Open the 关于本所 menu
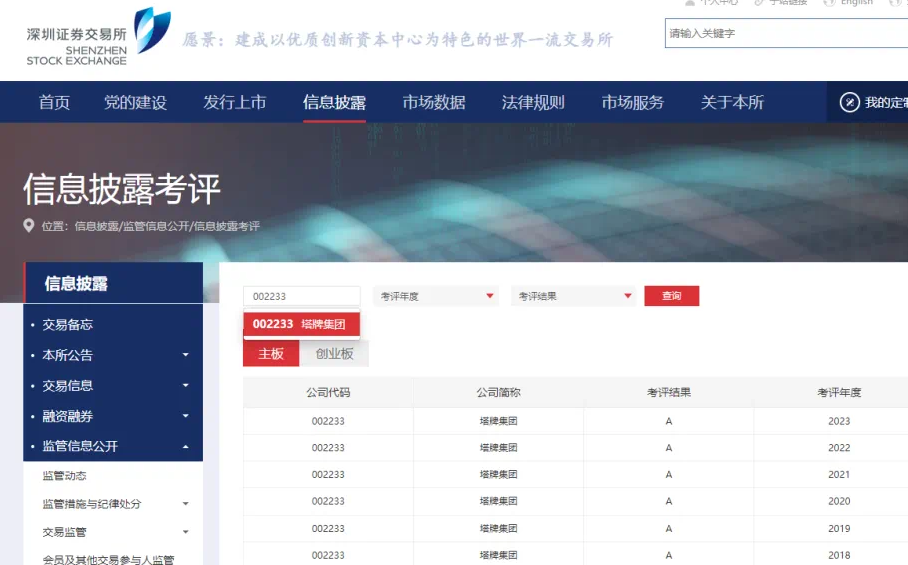This screenshot has height=565, width=908. tap(732, 102)
